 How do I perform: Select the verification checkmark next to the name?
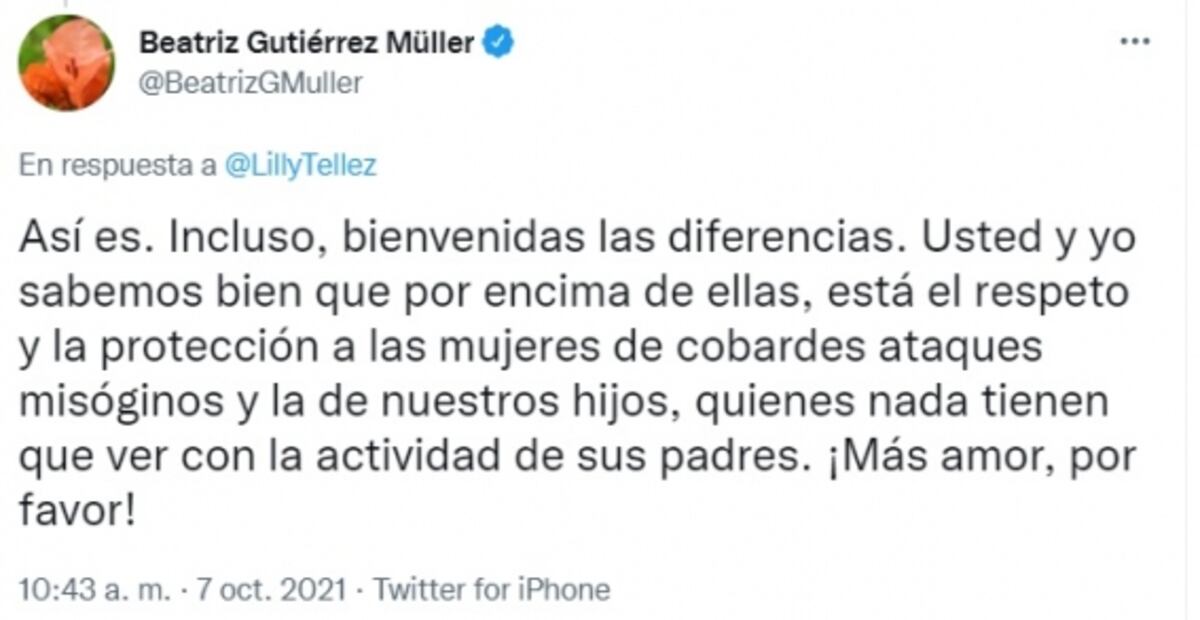(496, 41)
